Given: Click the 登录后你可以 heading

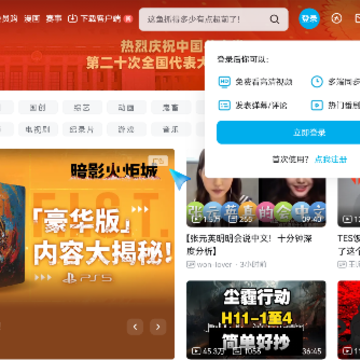Looking at the screenshot, I should click(243, 60).
